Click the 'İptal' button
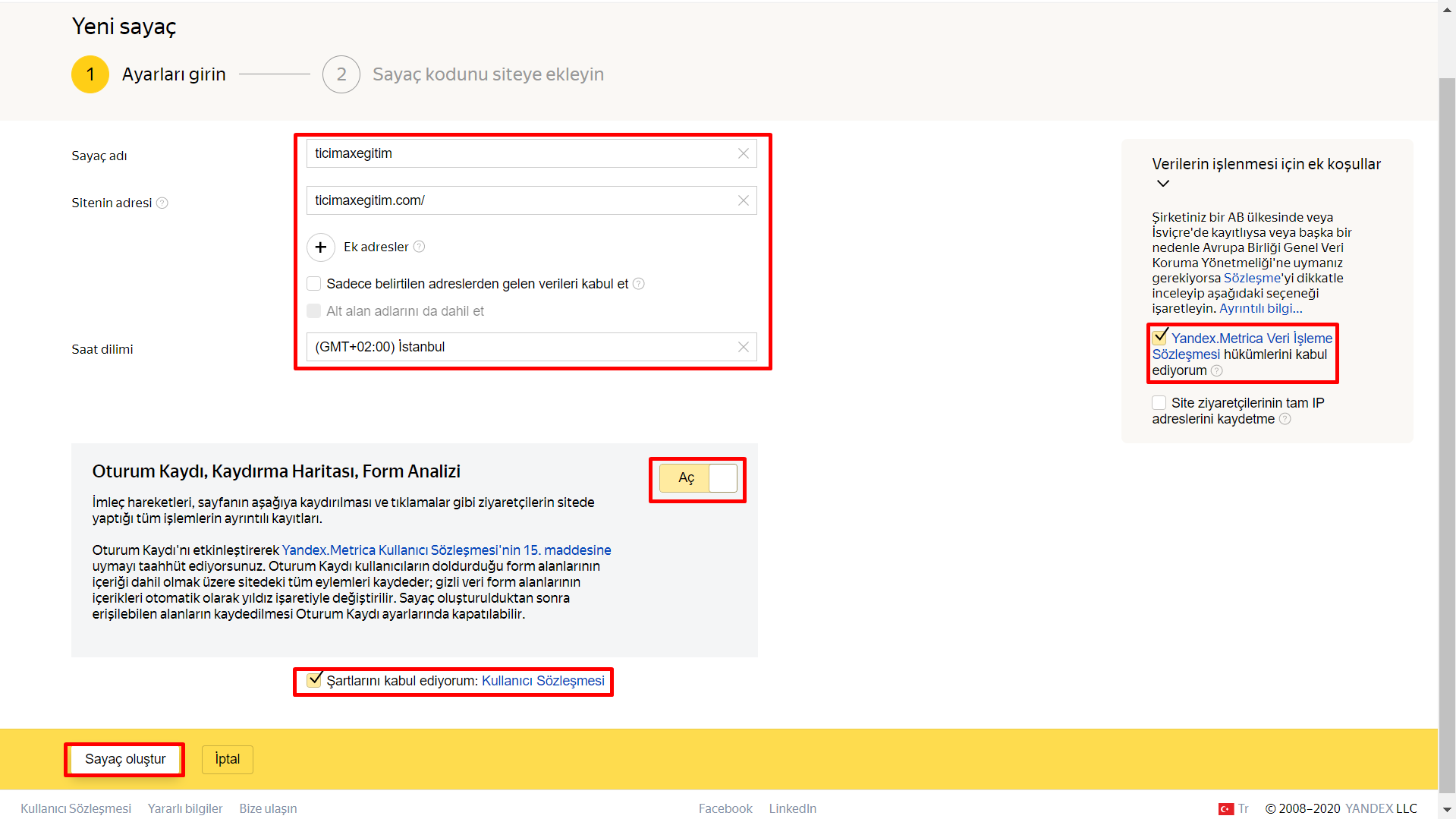This screenshot has width=1456, height=819. click(228, 760)
